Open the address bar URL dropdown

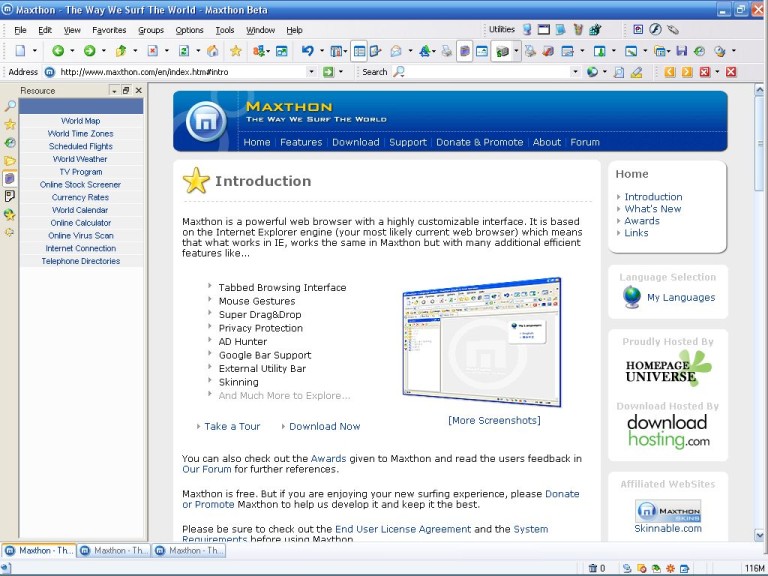(x=312, y=72)
